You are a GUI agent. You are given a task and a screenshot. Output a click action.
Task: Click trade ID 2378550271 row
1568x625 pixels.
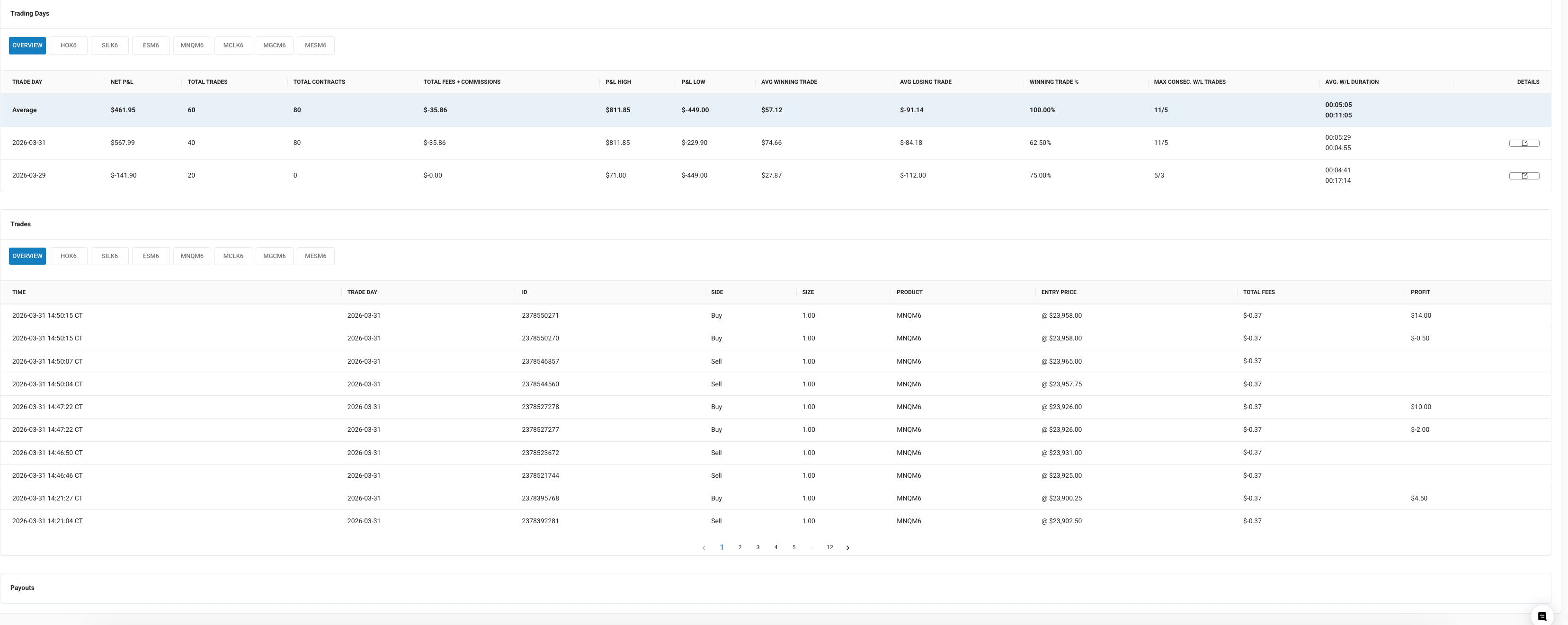(x=540, y=316)
